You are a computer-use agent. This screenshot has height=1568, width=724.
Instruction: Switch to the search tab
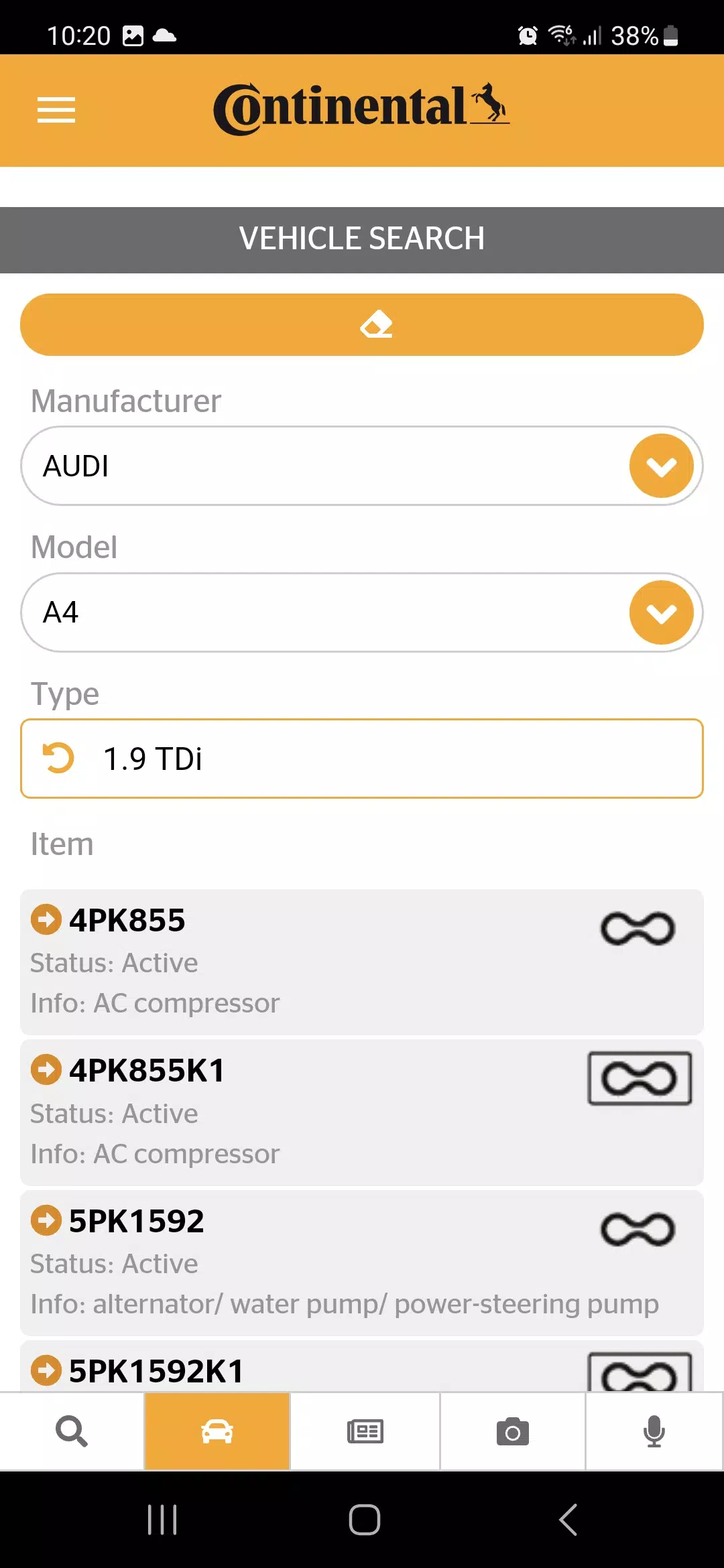tap(72, 1431)
